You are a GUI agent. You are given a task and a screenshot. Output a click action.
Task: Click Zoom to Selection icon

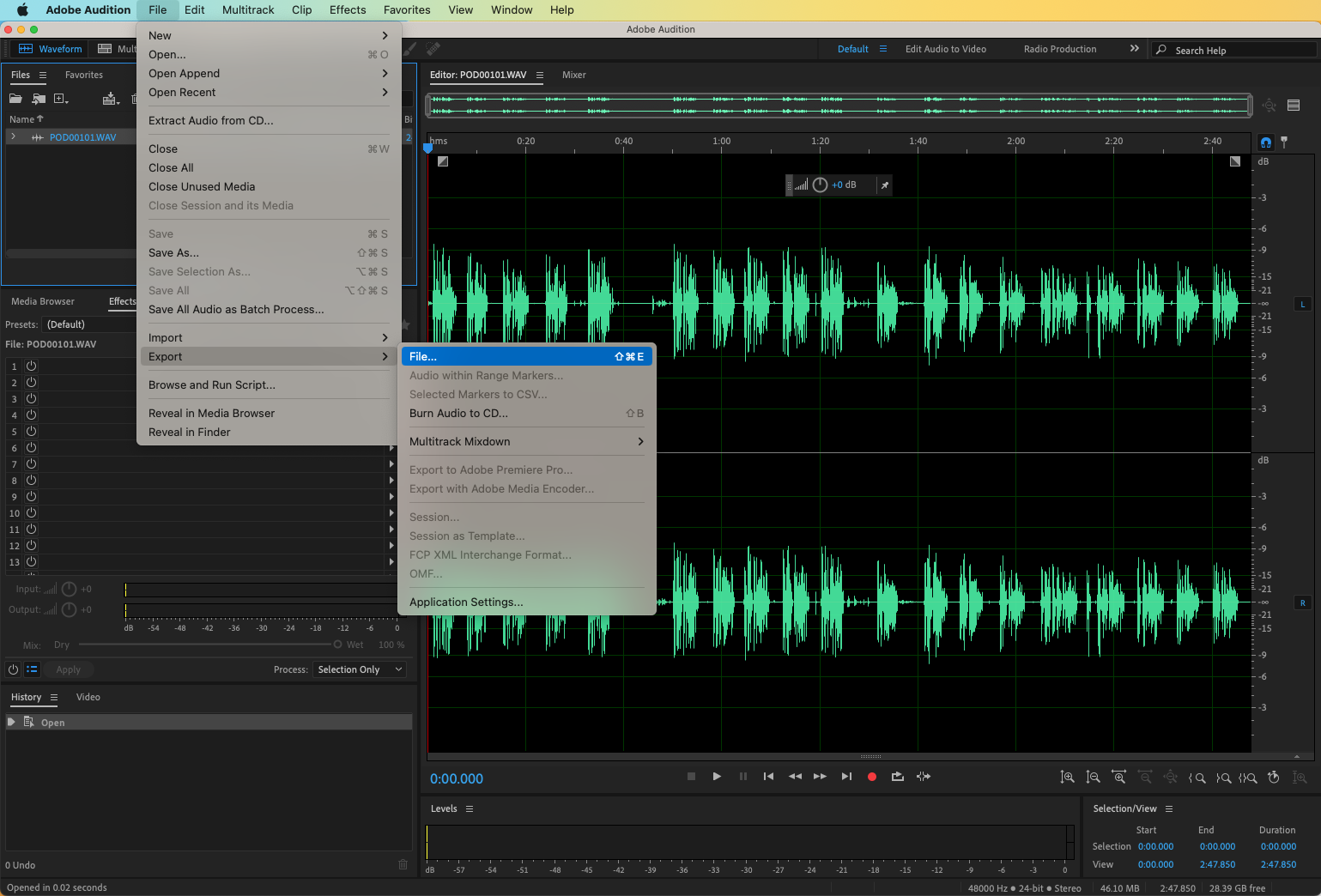tap(1248, 778)
